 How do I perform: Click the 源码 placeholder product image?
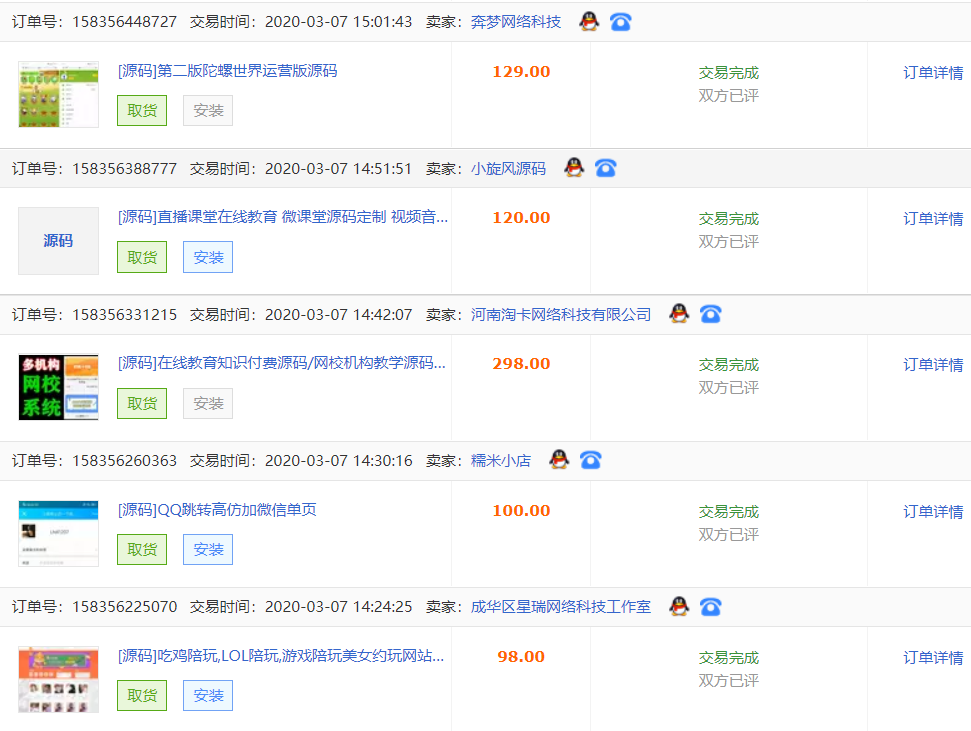pos(57,240)
